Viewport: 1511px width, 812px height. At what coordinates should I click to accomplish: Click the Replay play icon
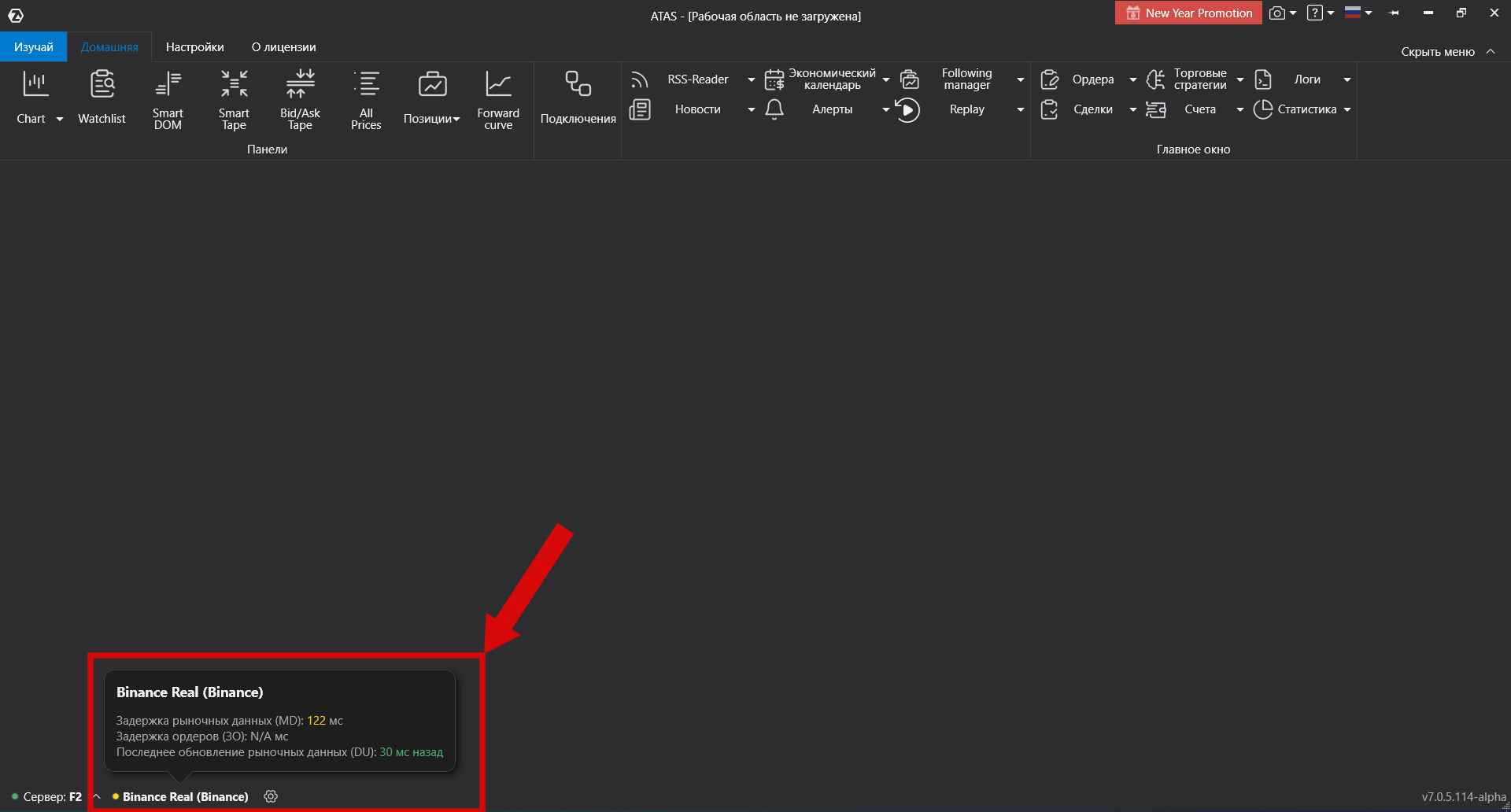pyautogui.click(x=907, y=109)
